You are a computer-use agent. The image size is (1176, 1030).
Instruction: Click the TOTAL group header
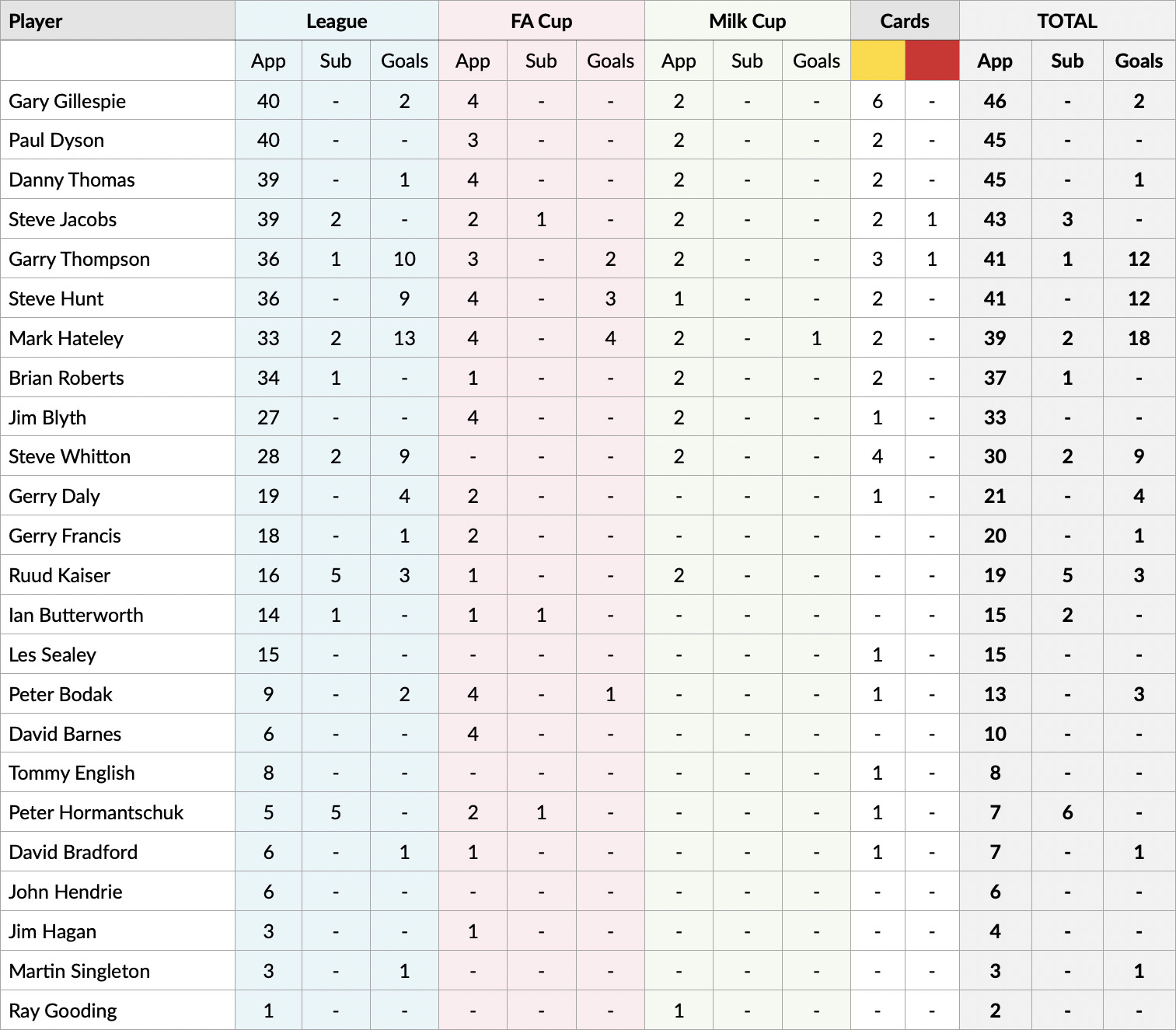[x=1067, y=21]
